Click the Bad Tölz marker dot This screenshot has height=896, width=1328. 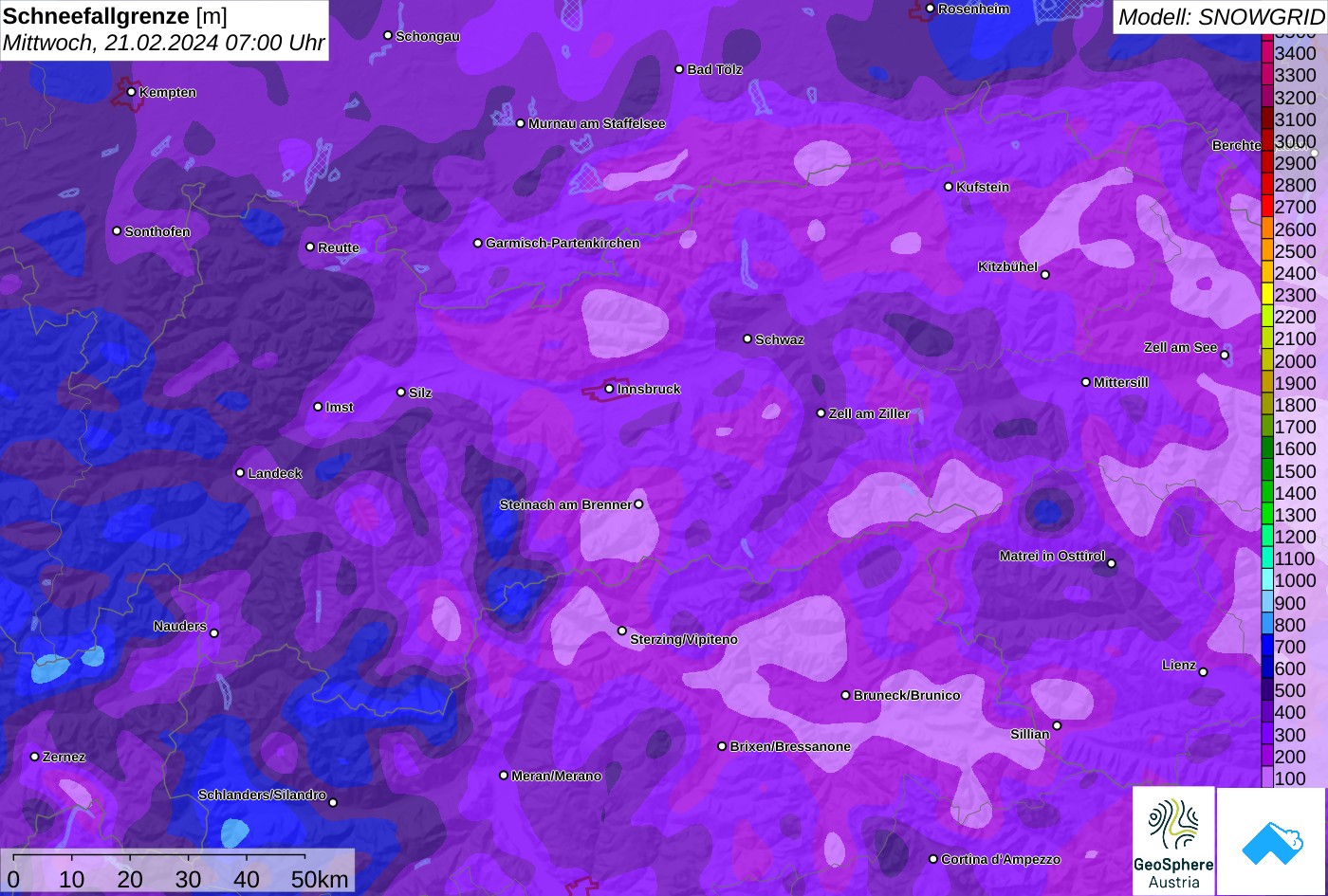[x=679, y=69]
